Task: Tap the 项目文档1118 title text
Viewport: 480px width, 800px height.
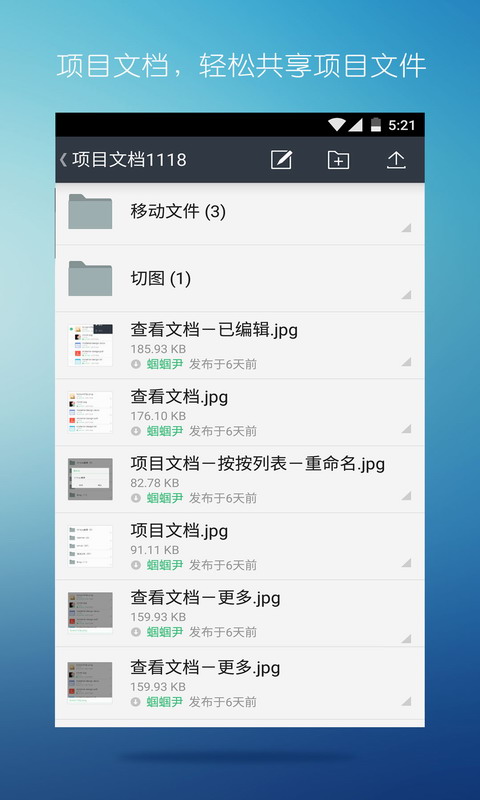Action: click(x=129, y=160)
